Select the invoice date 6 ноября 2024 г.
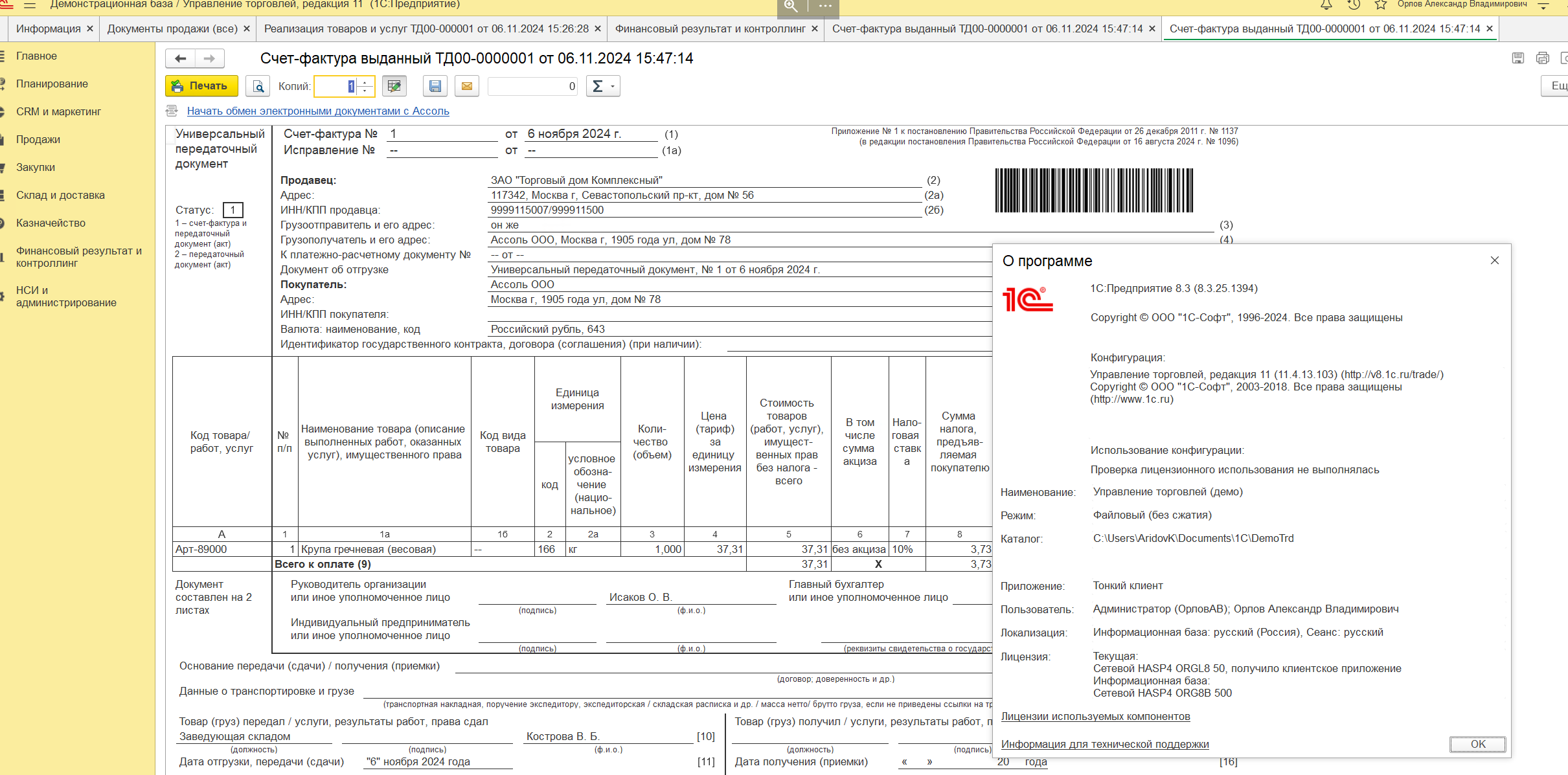Screen dimensions: 1568x775 point(574,134)
